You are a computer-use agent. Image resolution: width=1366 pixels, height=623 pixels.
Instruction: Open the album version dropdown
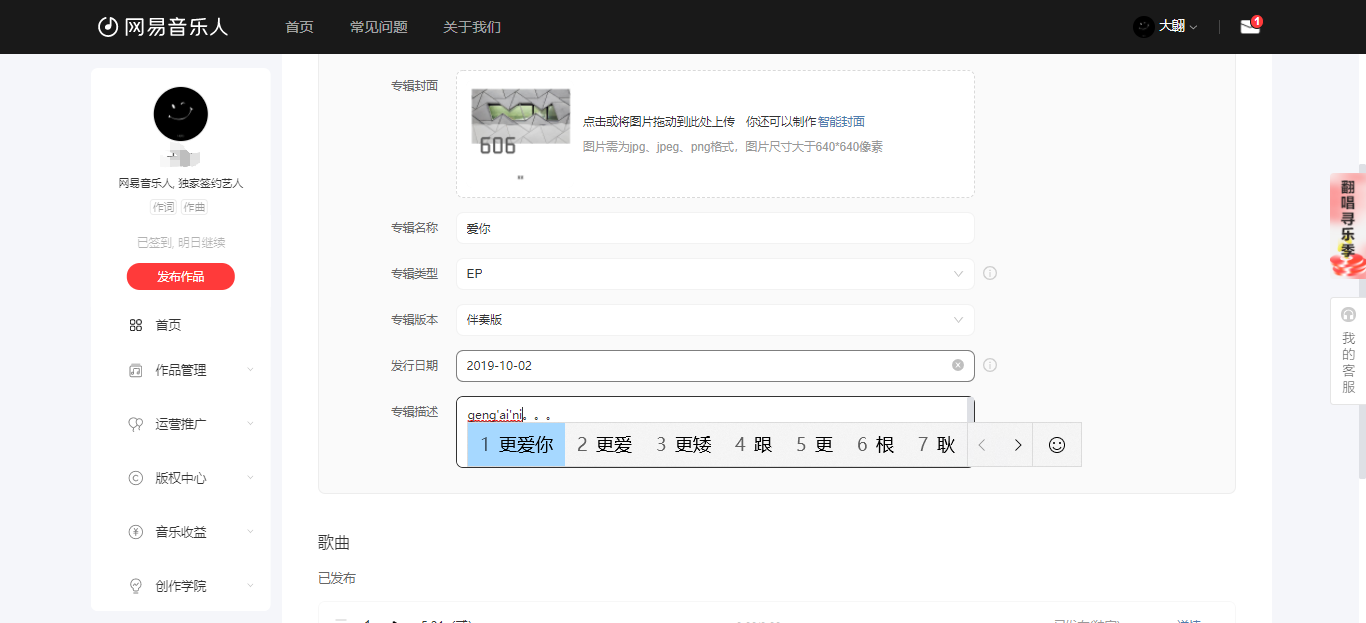[714, 320]
